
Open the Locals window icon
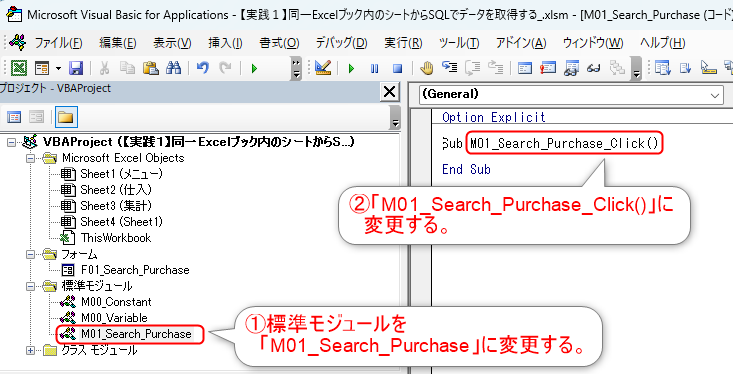[525, 69]
